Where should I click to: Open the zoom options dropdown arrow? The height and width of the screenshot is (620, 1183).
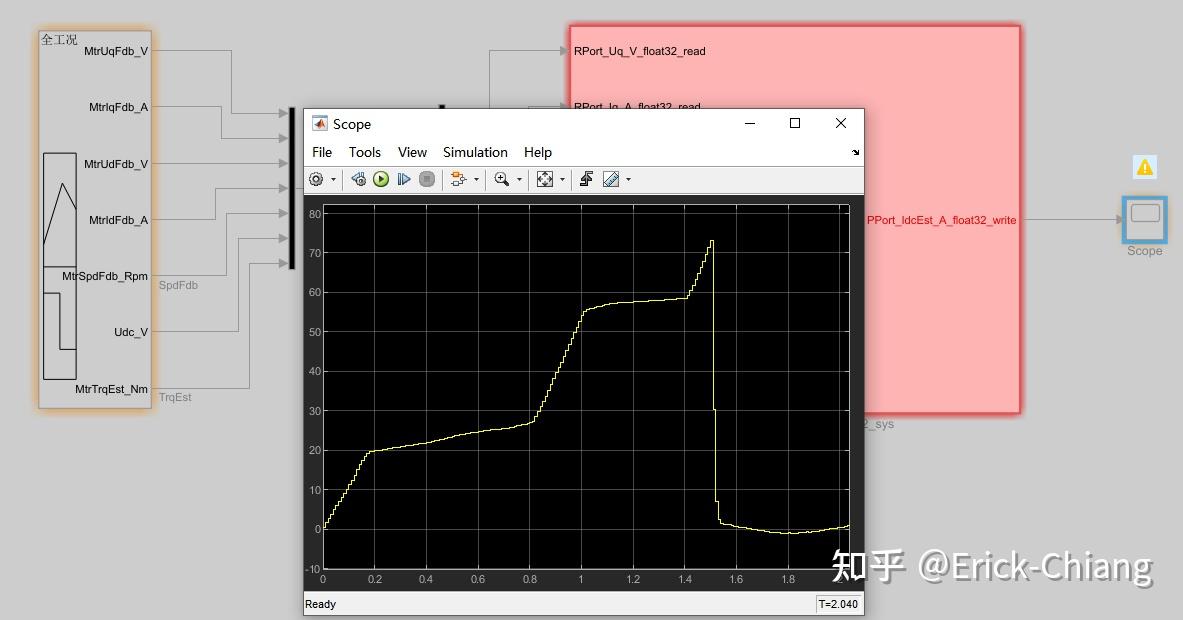[519, 179]
